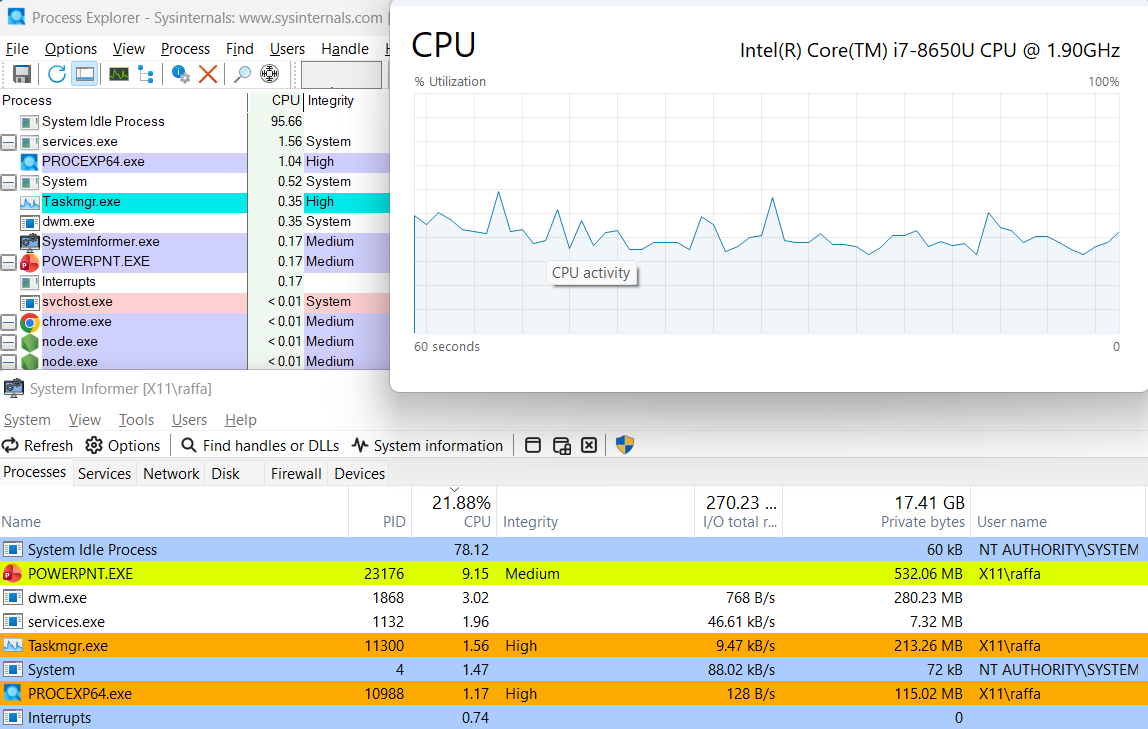Switch to the Firewall tab
This screenshot has width=1148, height=729.
pos(296,474)
